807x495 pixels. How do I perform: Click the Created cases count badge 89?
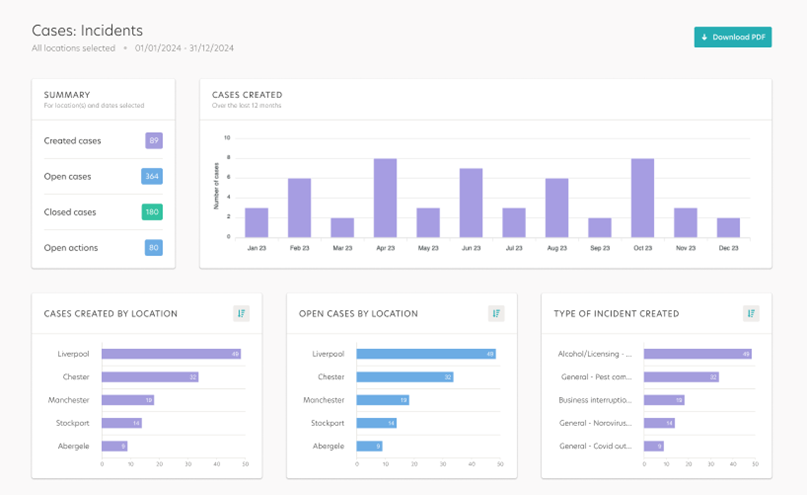click(154, 140)
